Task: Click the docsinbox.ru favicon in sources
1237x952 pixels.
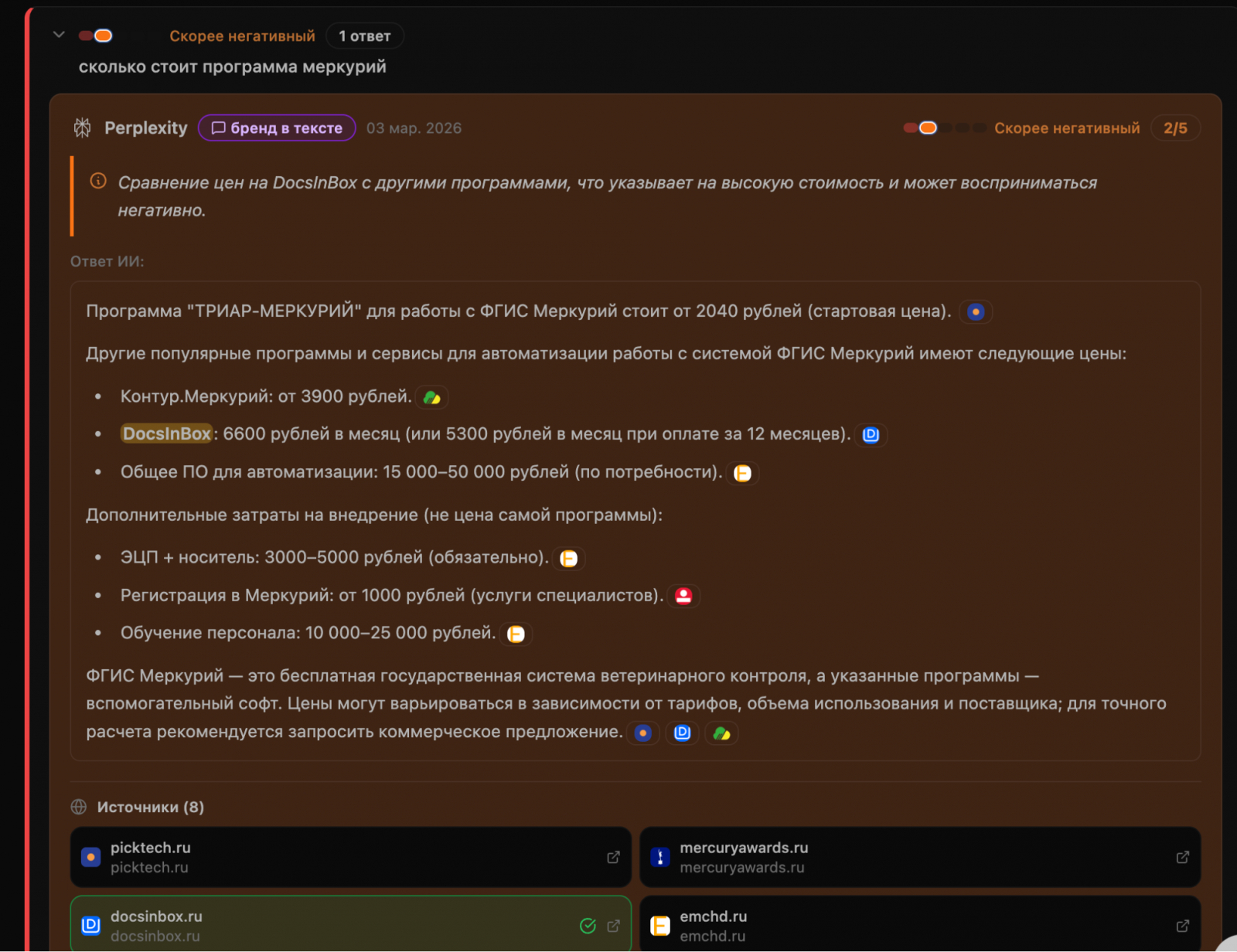Action: pos(91,926)
